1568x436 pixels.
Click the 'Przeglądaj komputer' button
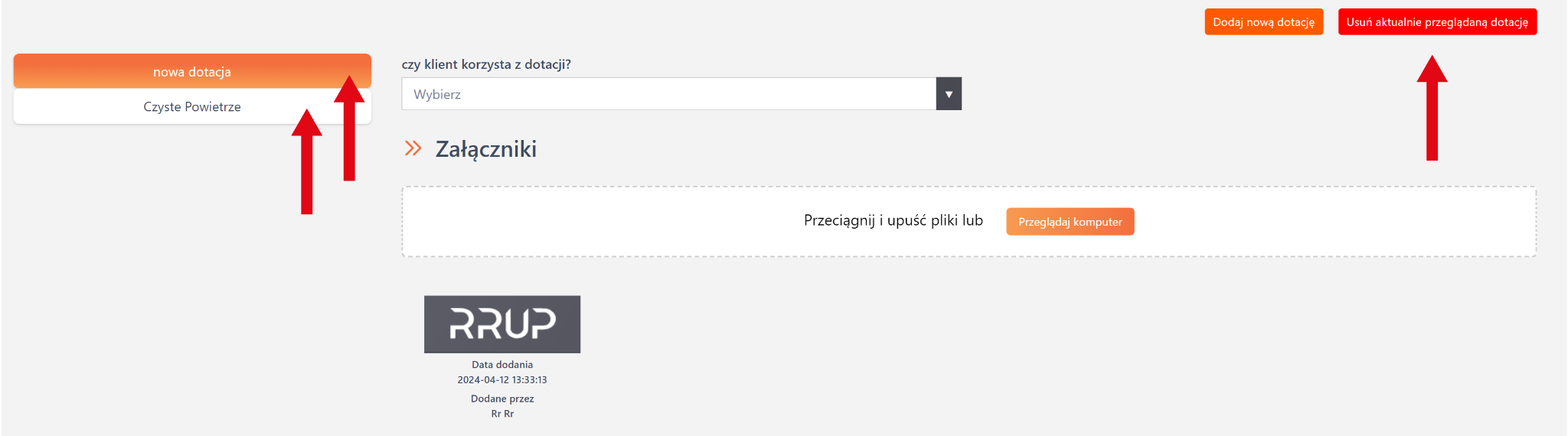pos(1070,222)
